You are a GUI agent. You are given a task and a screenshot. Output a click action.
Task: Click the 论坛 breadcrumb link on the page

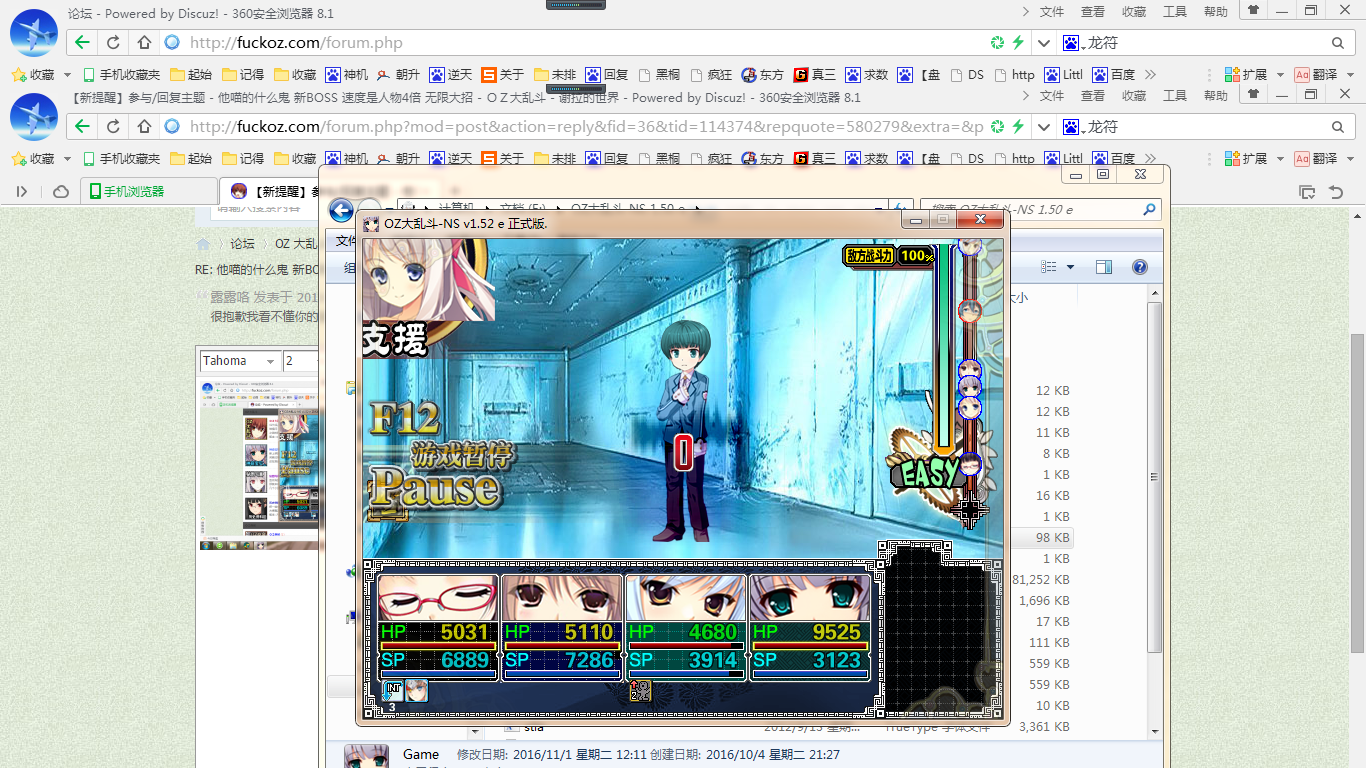pos(242,244)
